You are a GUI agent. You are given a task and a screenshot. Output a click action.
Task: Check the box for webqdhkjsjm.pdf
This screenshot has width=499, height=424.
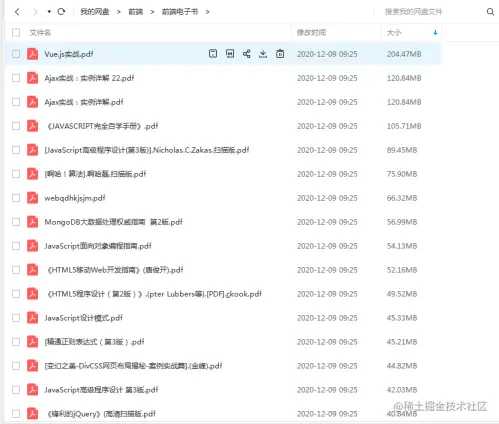(16, 198)
